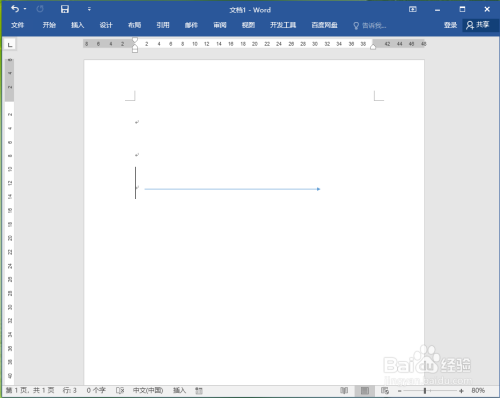
Task: Switch to the 审阅 (Review) tab
Action: (x=220, y=25)
